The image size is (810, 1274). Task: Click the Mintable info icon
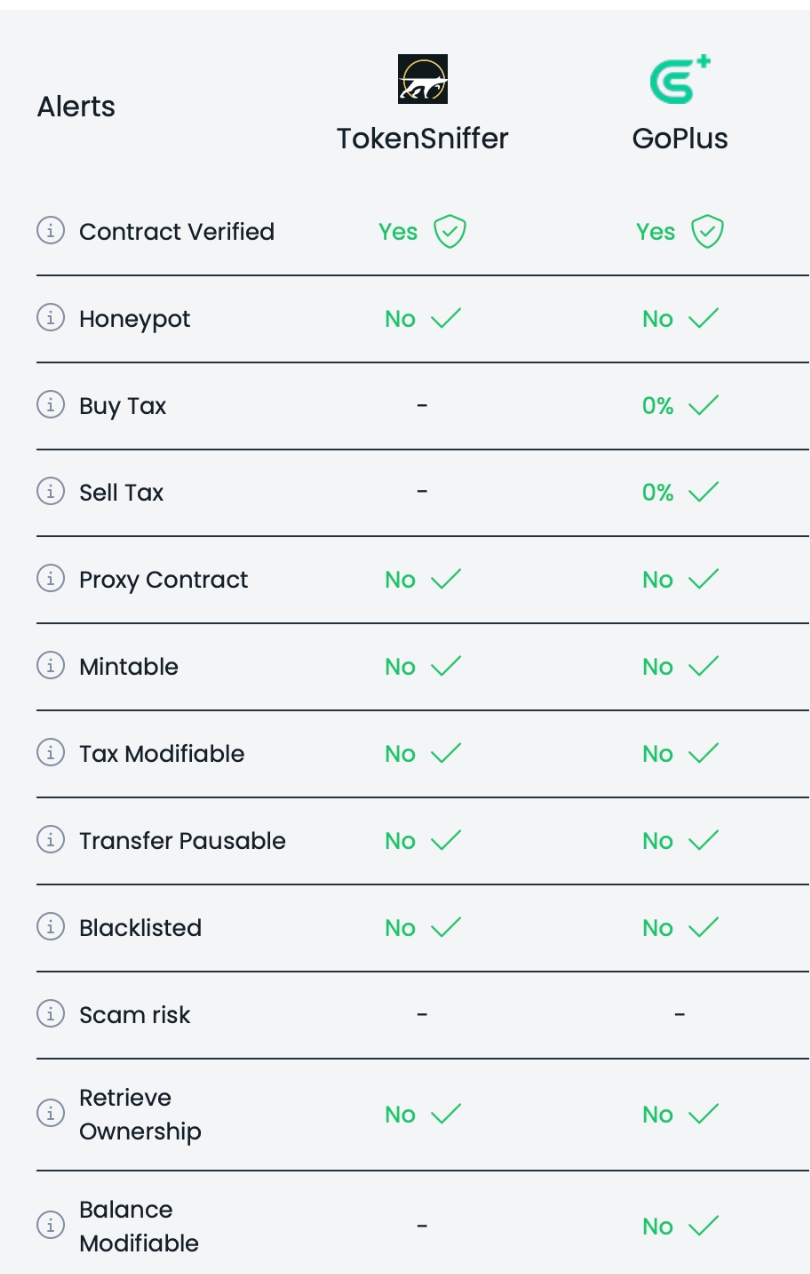[50, 666]
